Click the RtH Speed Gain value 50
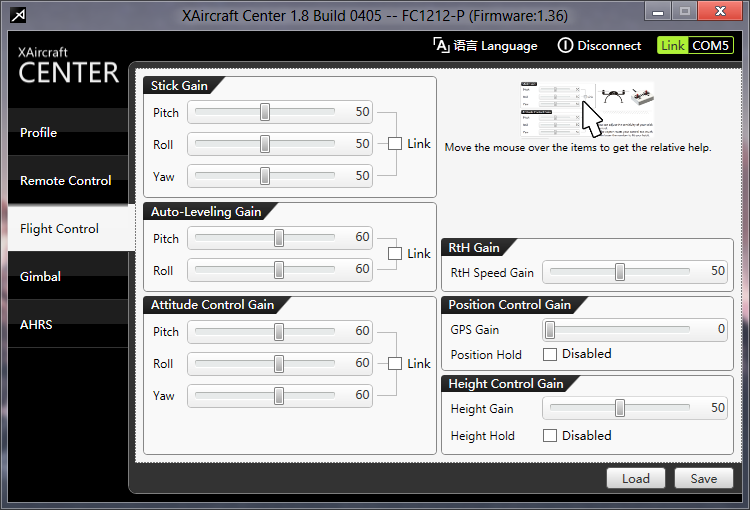Screen dimensions: 750x510 click(717, 271)
